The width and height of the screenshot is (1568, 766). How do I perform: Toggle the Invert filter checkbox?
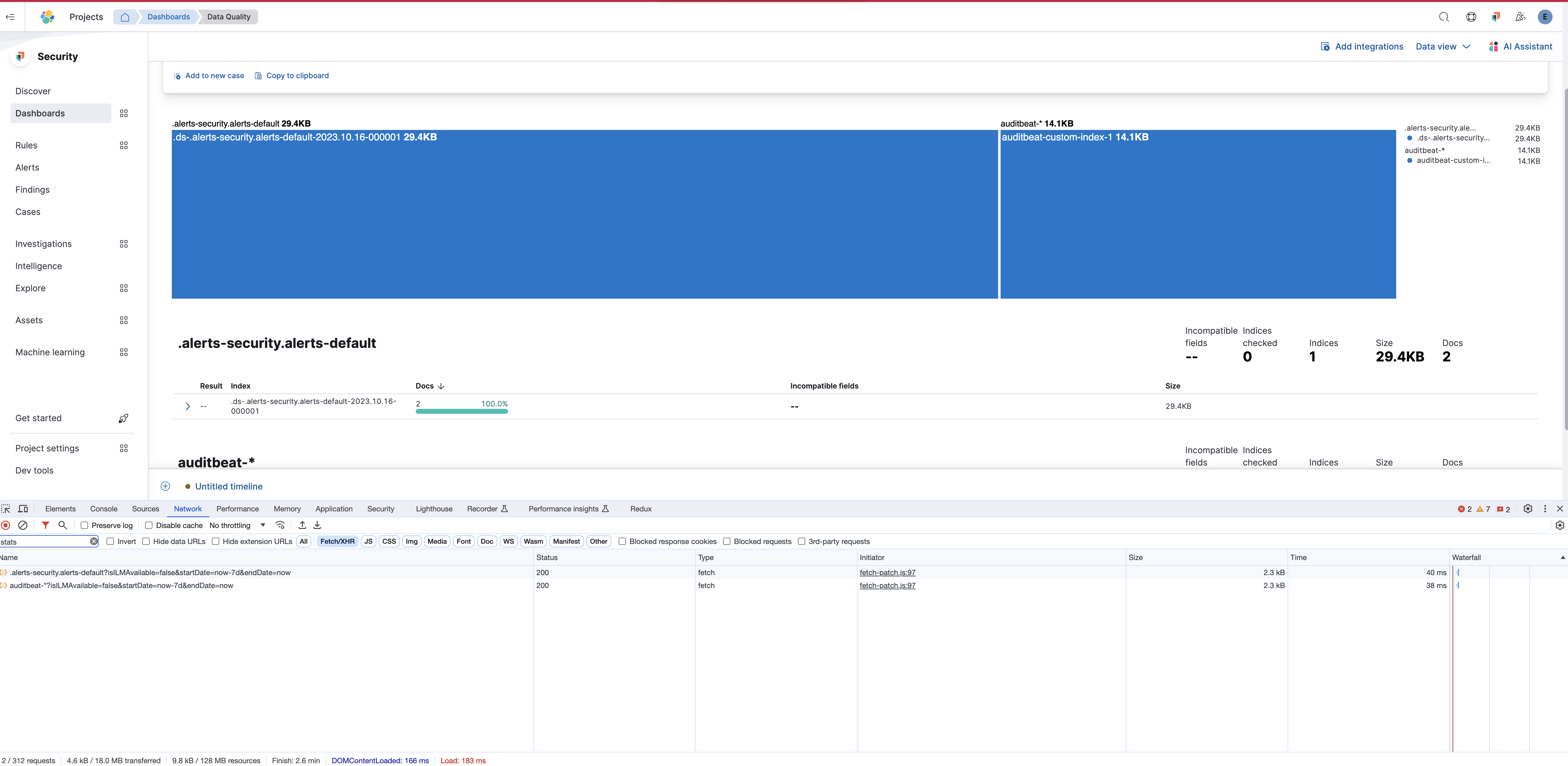pos(110,542)
